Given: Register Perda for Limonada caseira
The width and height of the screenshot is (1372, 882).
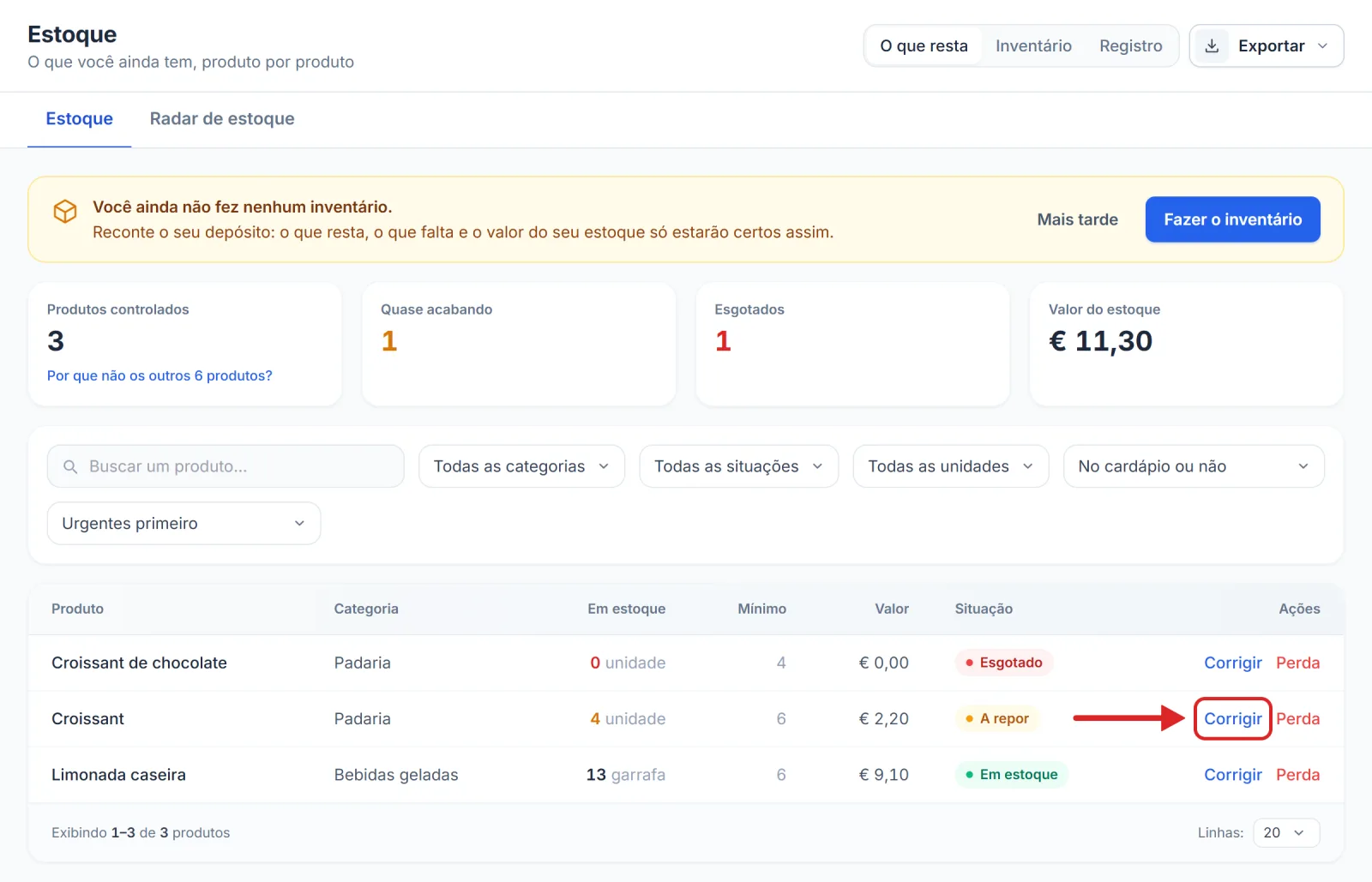Looking at the screenshot, I should (x=1297, y=775).
